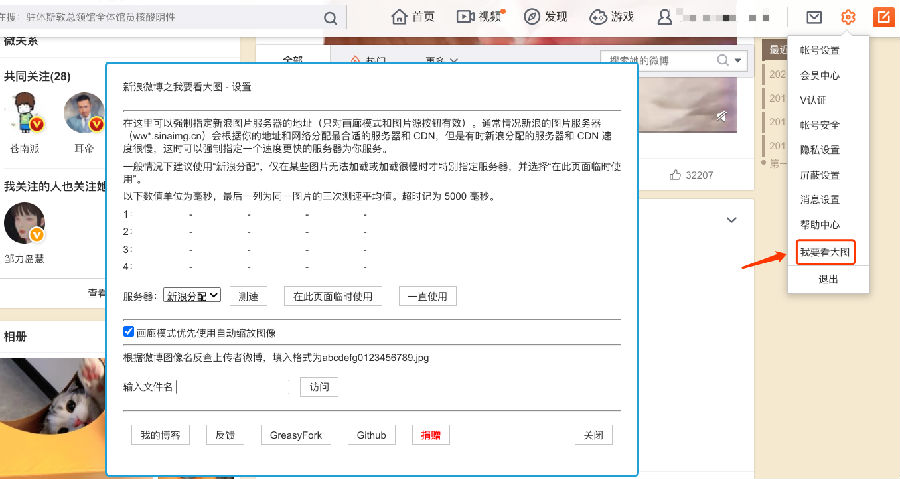This screenshot has height=479, width=900.
Task: Click the 输入文件名 filename input field
Action: 238,386
